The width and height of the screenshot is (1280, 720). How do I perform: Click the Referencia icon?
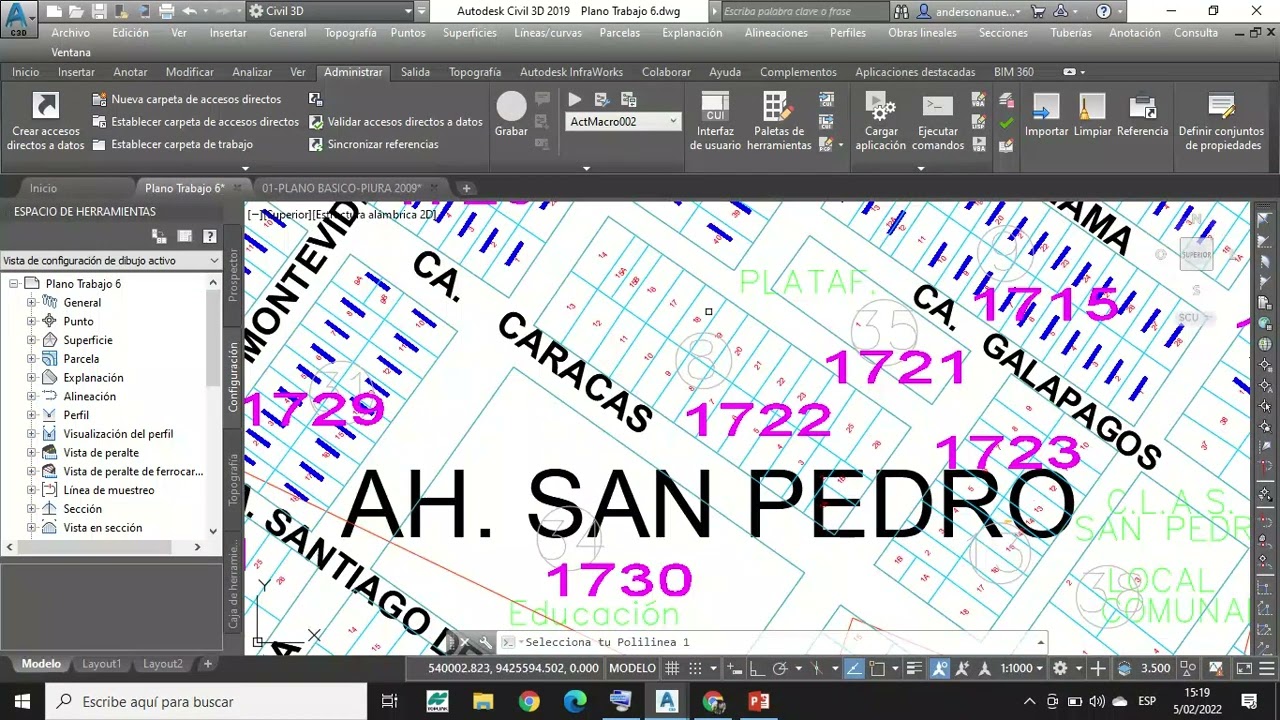click(x=1142, y=106)
